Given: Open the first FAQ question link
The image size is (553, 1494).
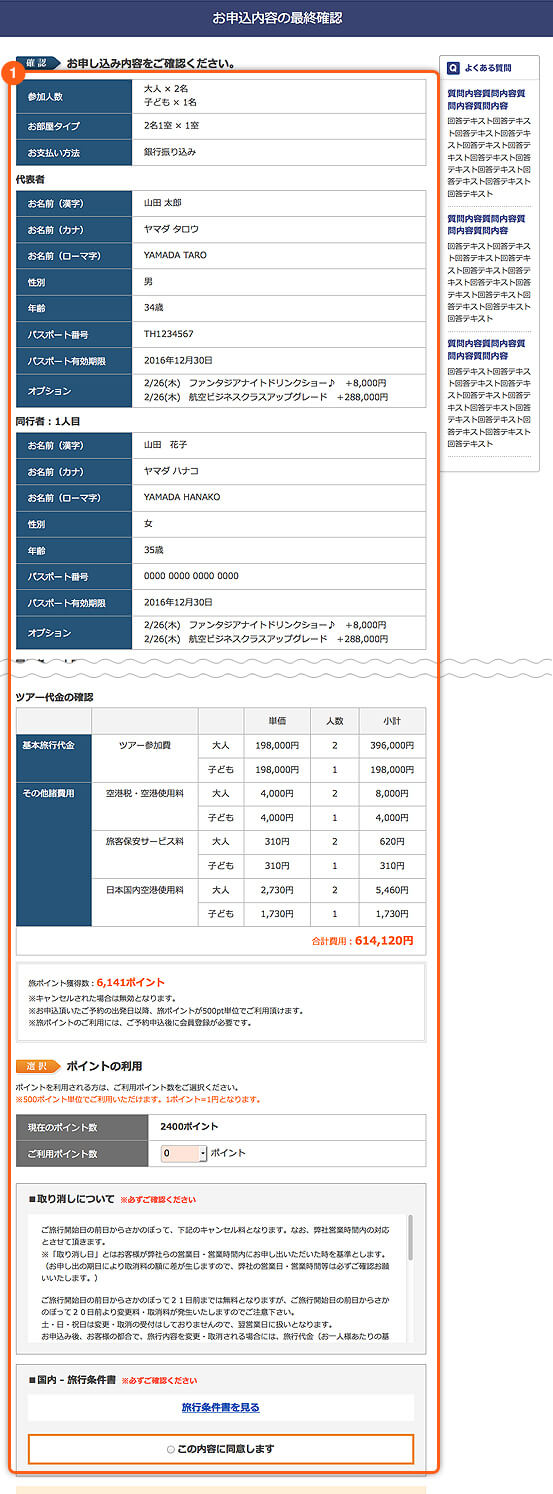Looking at the screenshot, I should [486, 99].
